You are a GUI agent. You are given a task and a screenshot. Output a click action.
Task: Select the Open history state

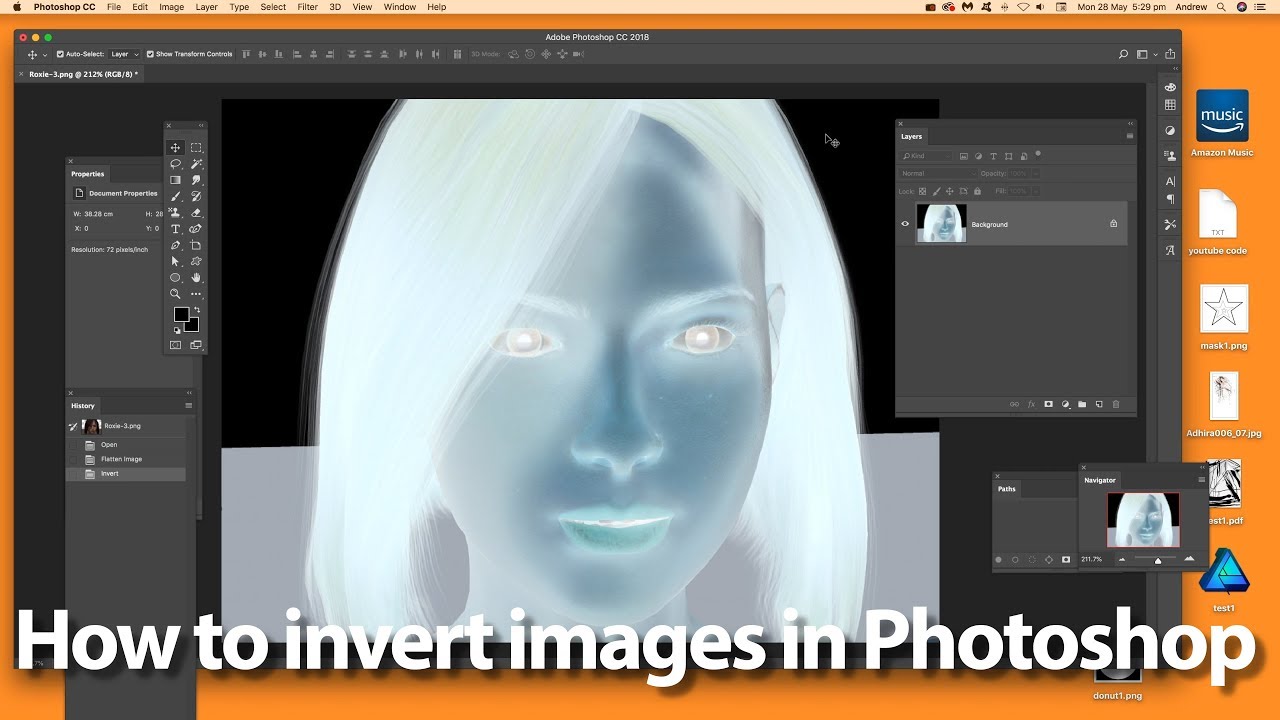(126, 445)
